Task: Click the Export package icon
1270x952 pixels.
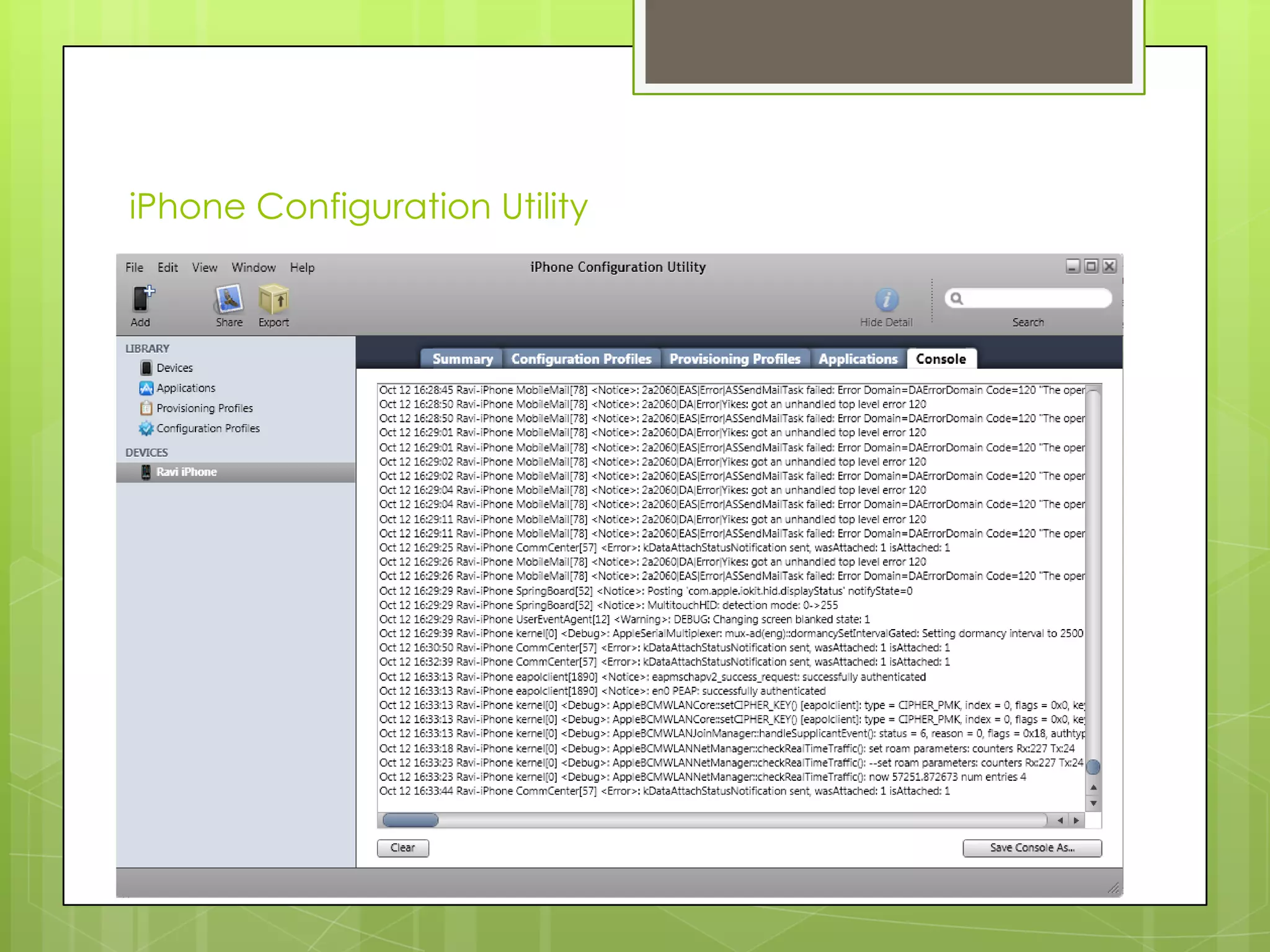Action: pos(273,299)
